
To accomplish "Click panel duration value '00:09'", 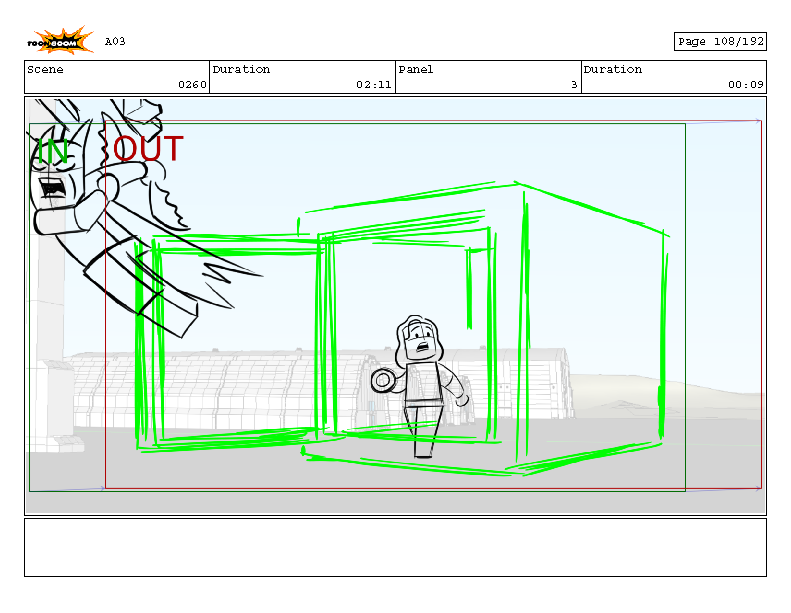I will pos(746,85).
